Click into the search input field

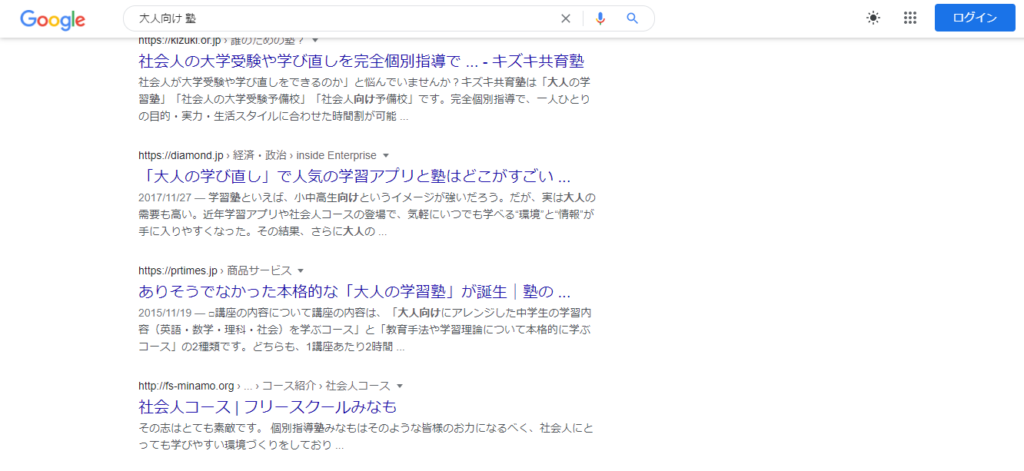coord(340,18)
